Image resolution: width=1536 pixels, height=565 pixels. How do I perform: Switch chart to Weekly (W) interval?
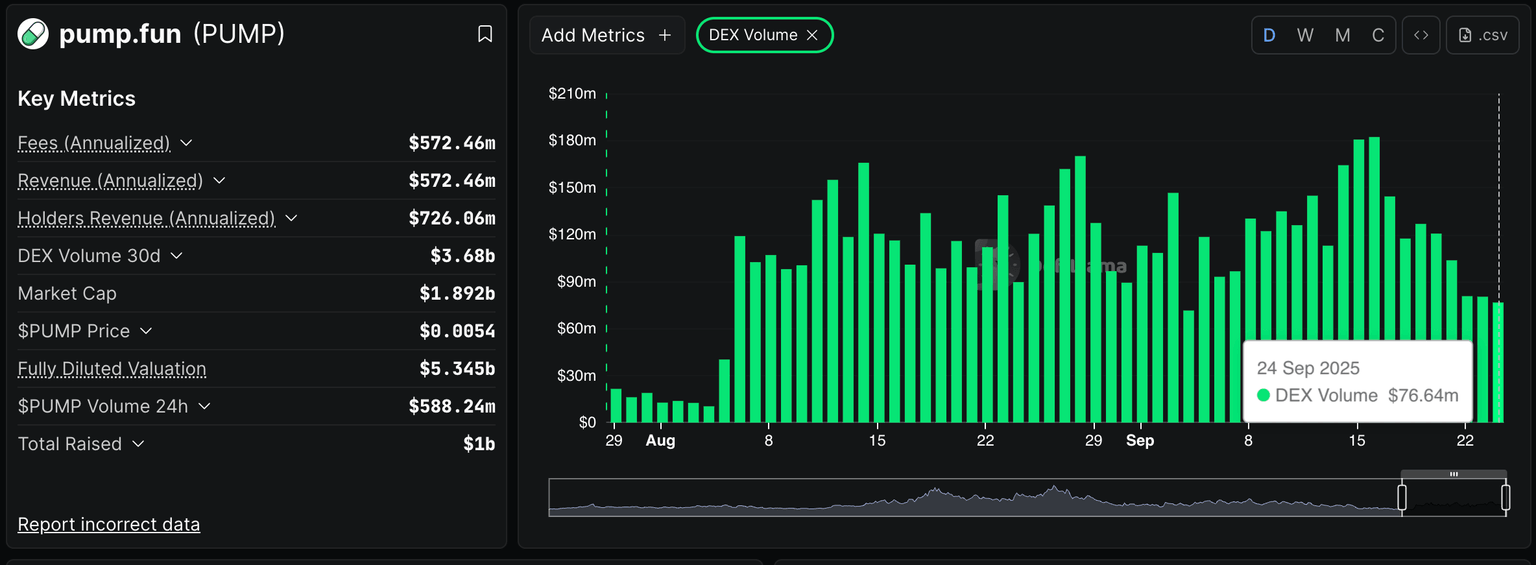point(1305,35)
